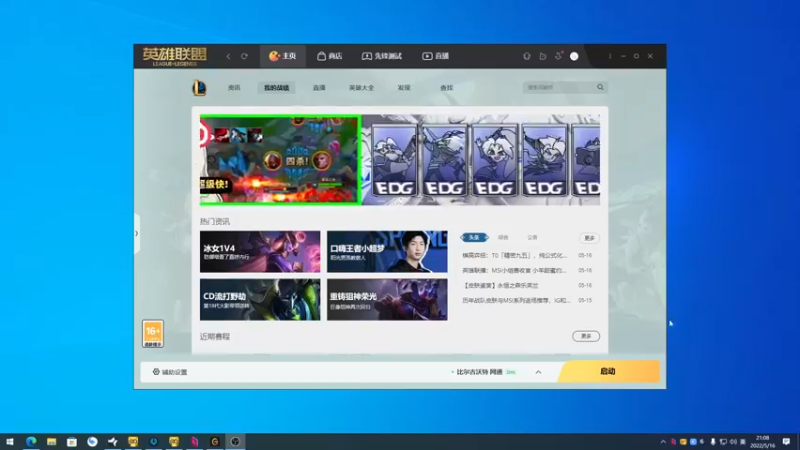Open the 重铸狙神荣光 news card

(x=387, y=299)
